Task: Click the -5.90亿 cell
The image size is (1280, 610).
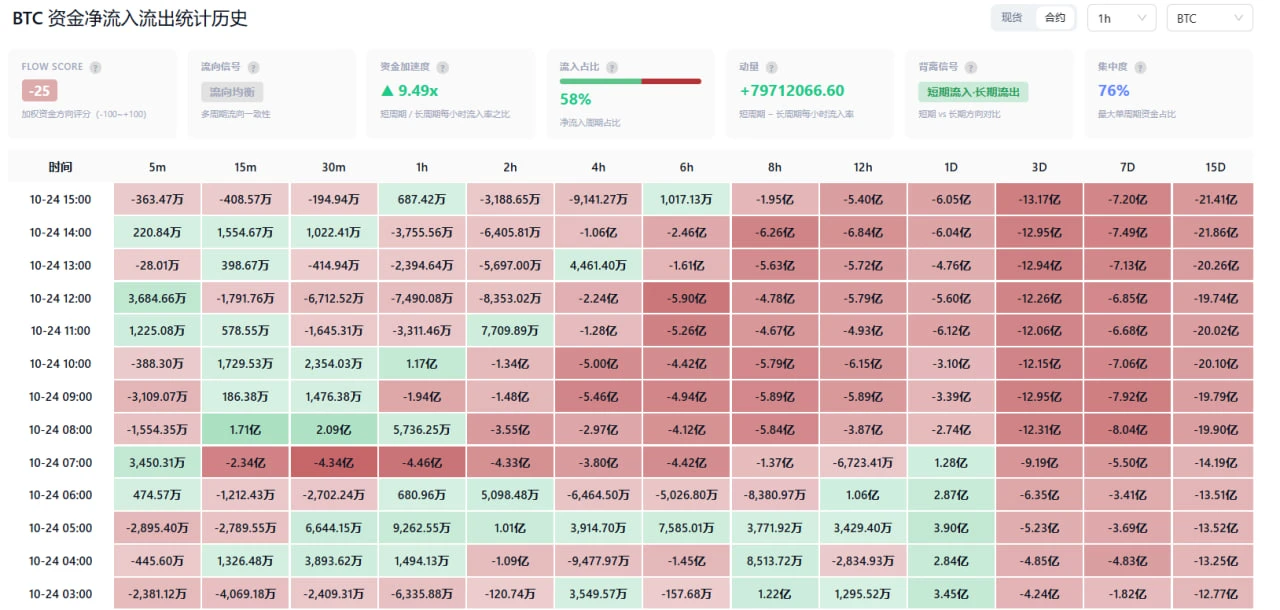Action: click(687, 298)
